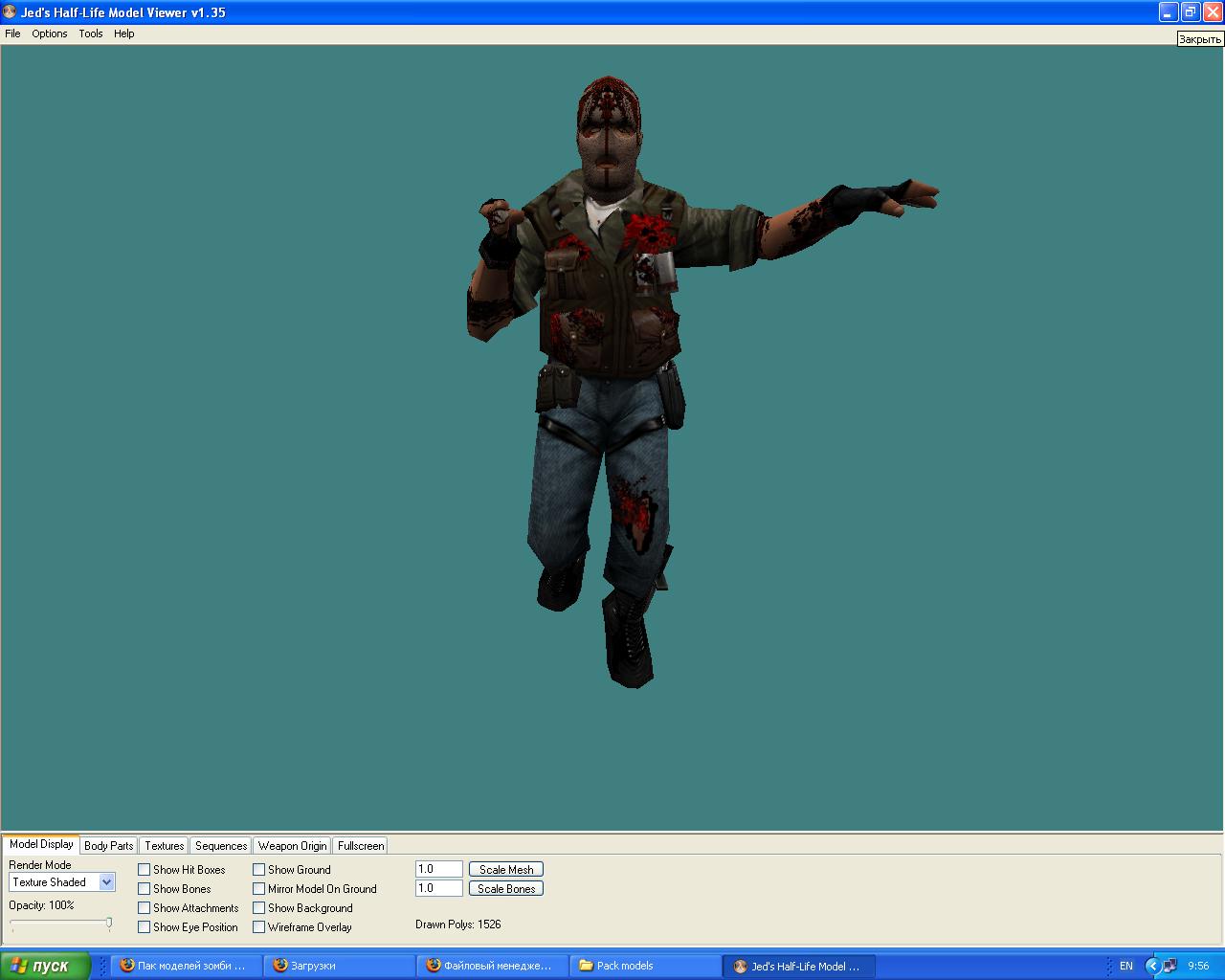Expand hidden system tray icons arrow

[1153, 966]
